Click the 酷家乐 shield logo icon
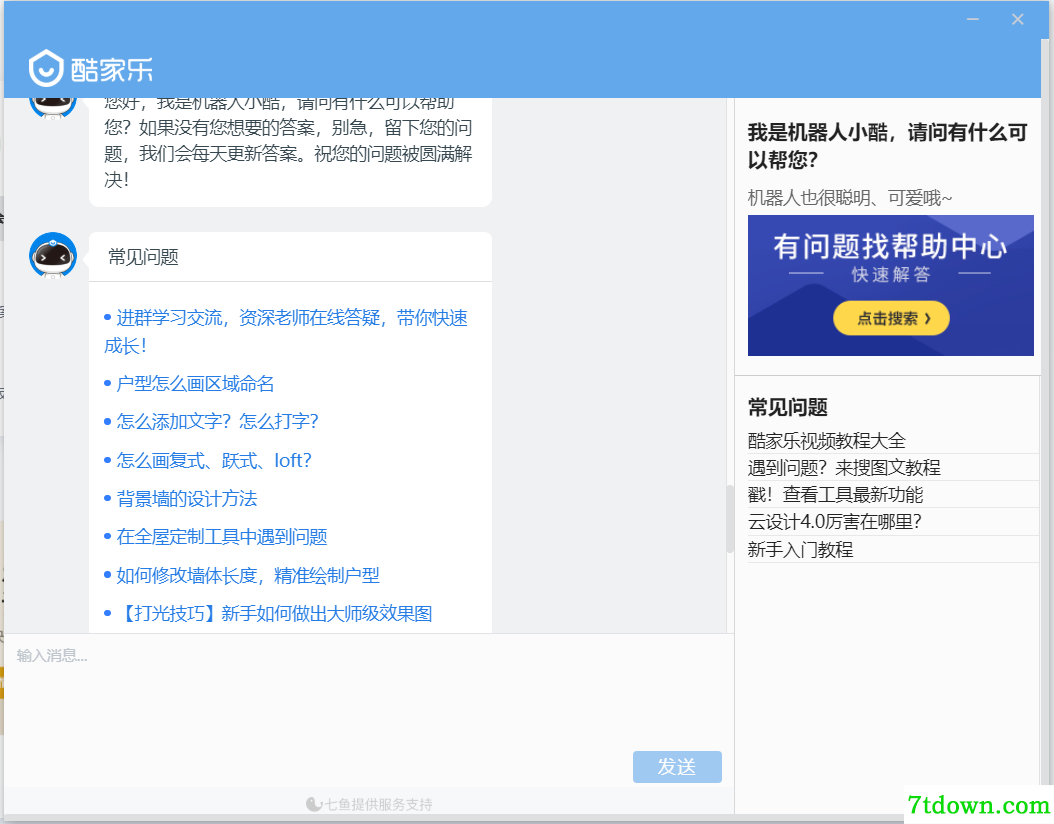 (46, 69)
